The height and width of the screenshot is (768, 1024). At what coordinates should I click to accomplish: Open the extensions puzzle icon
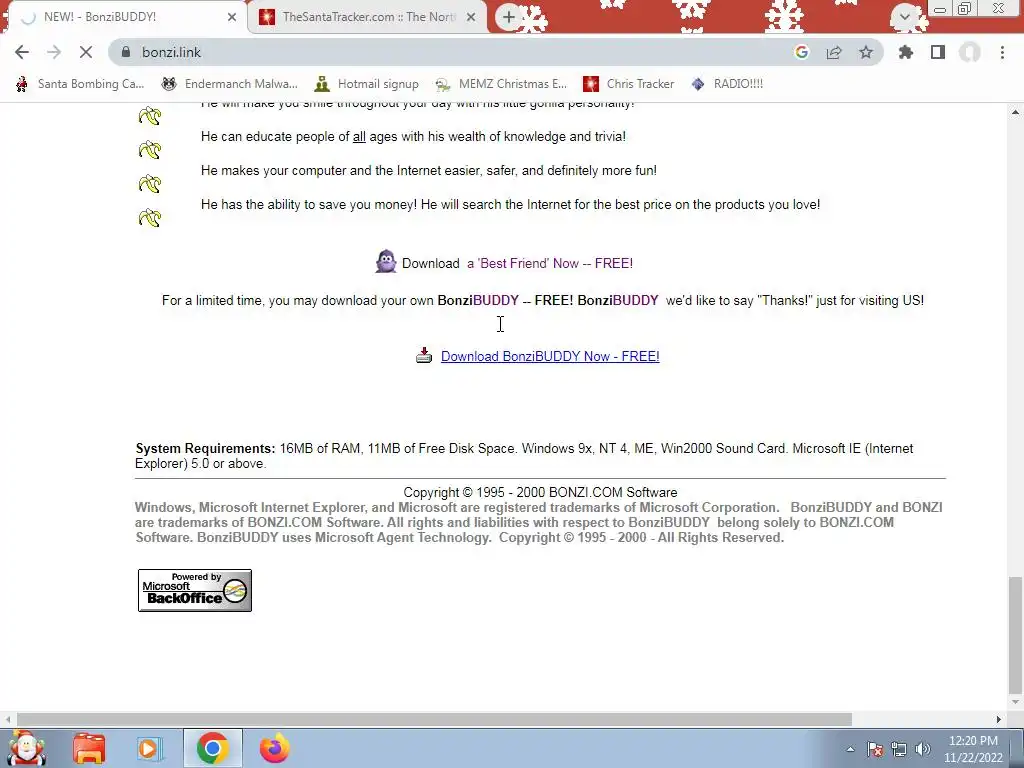(x=906, y=52)
